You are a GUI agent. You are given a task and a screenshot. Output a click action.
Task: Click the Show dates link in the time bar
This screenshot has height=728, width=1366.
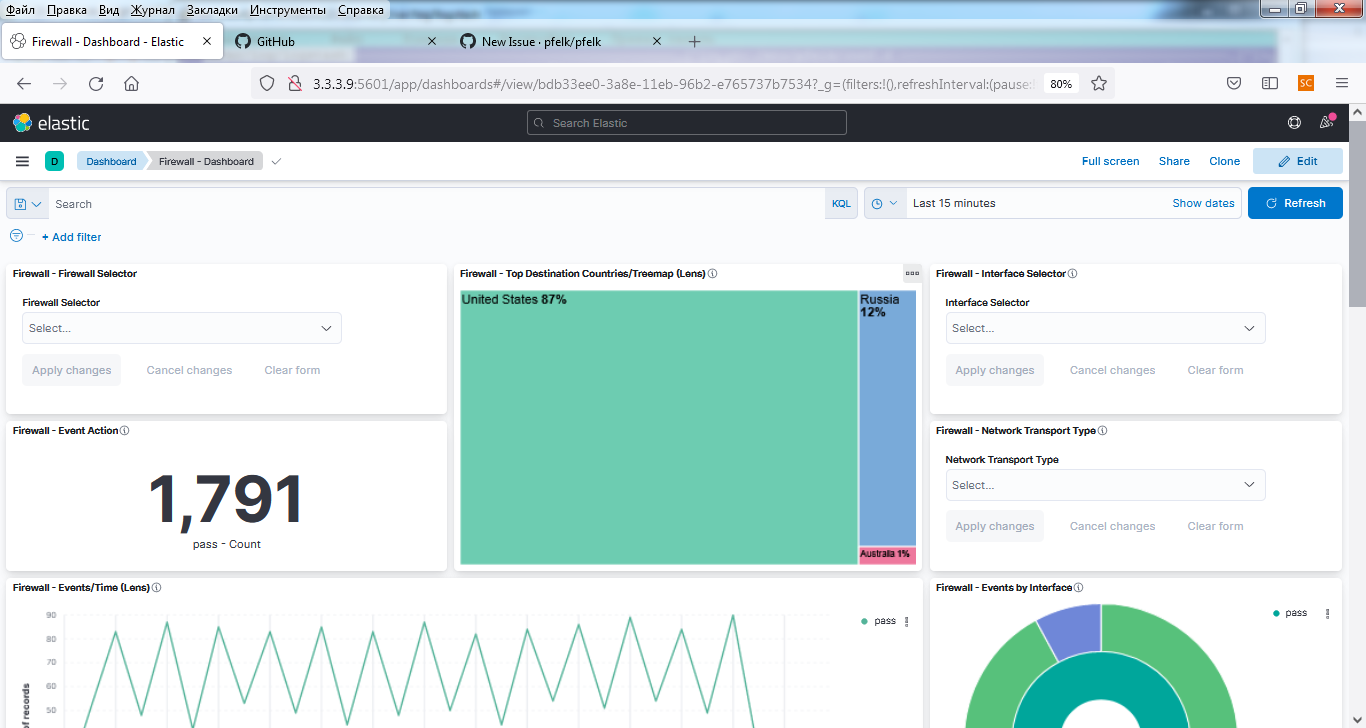pyautogui.click(x=1202, y=203)
